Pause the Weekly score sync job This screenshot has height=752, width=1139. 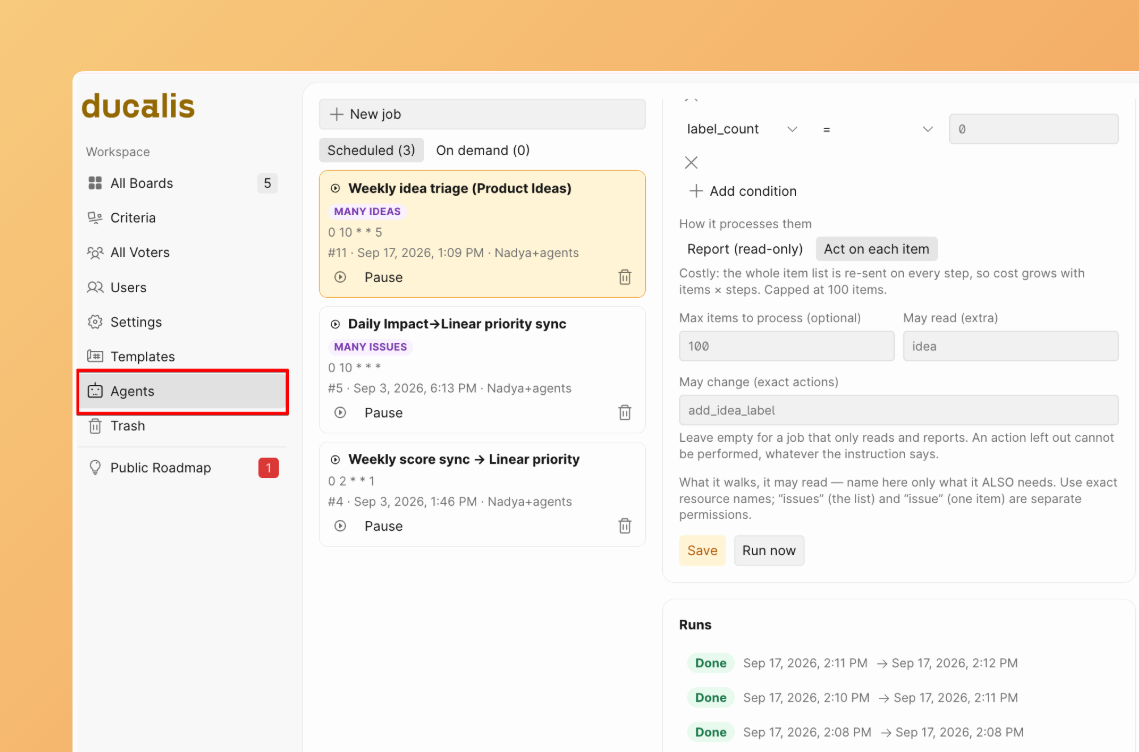(x=384, y=525)
